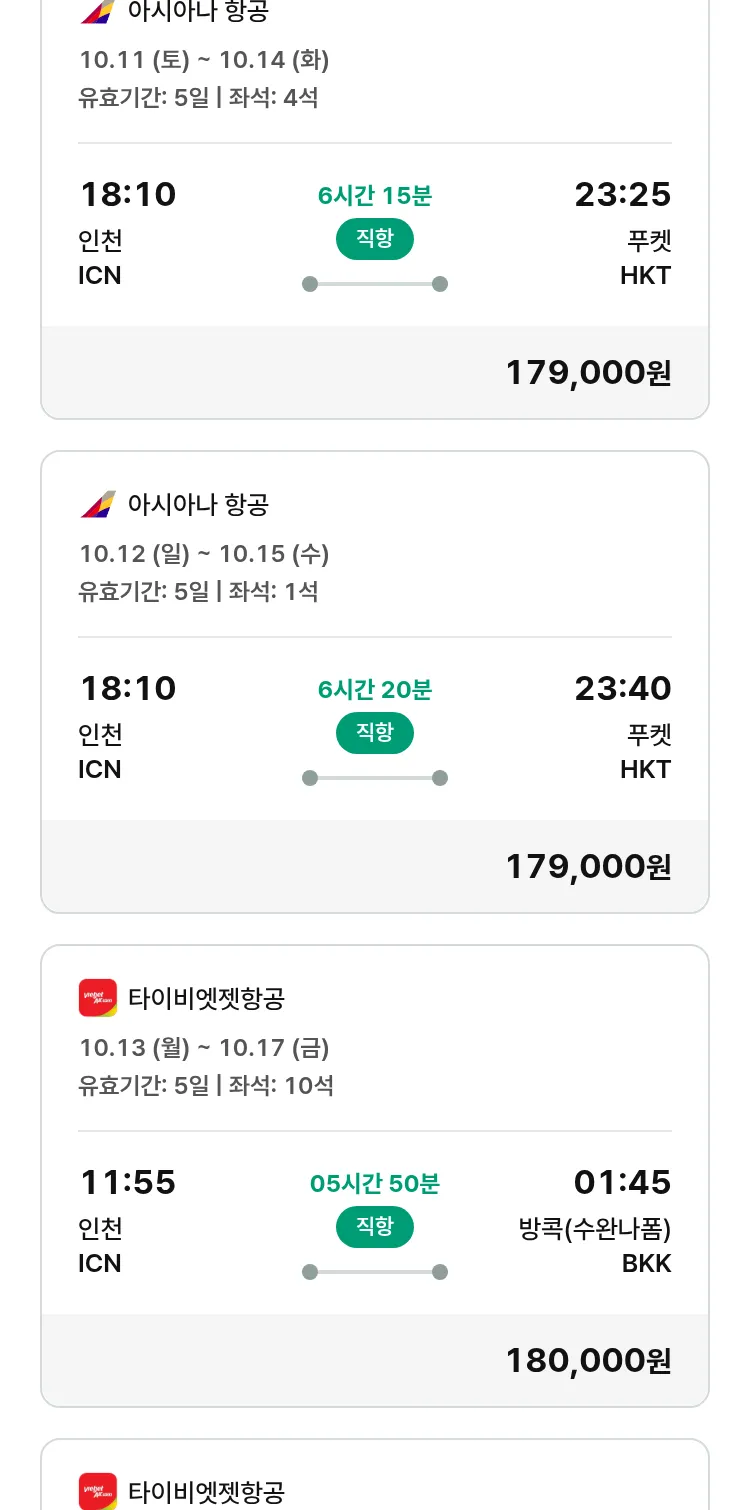Tap the 10.13 (월) ~ 10.17 (금) date range
This screenshot has width=750, height=1510.
[x=204, y=1048]
